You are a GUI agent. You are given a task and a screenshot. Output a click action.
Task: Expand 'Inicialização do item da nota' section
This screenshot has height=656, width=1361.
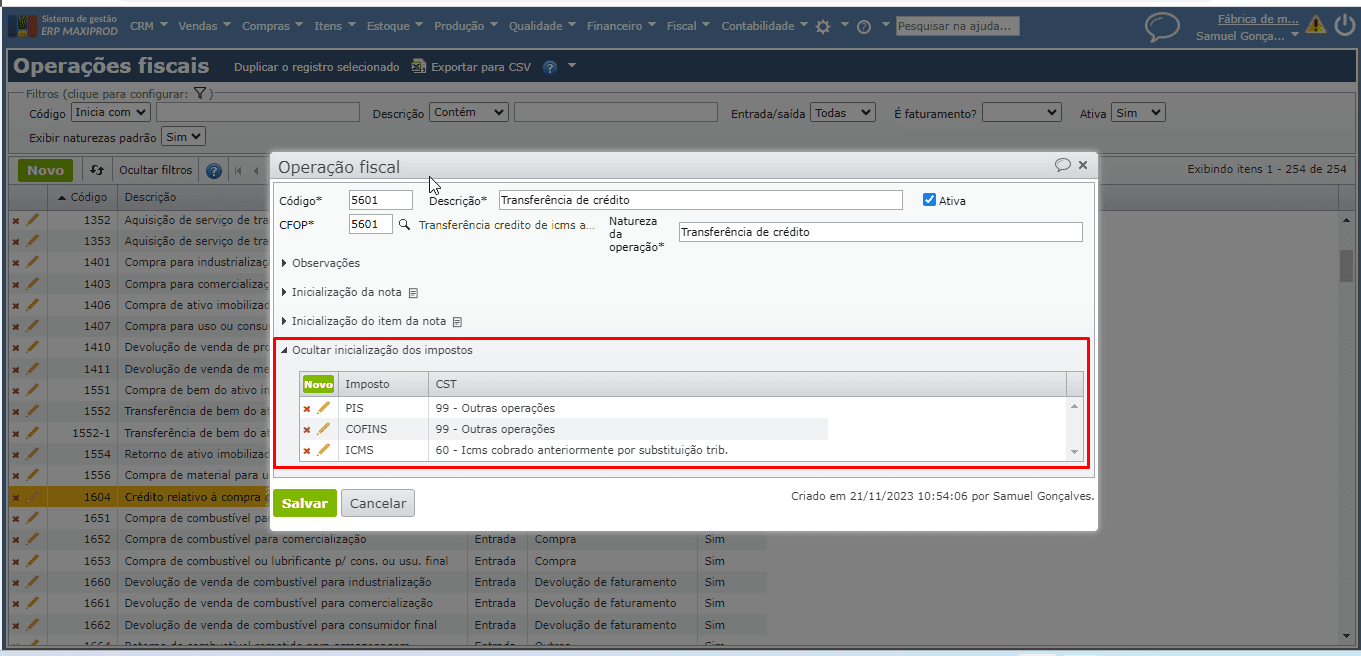[x=364, y=321]
